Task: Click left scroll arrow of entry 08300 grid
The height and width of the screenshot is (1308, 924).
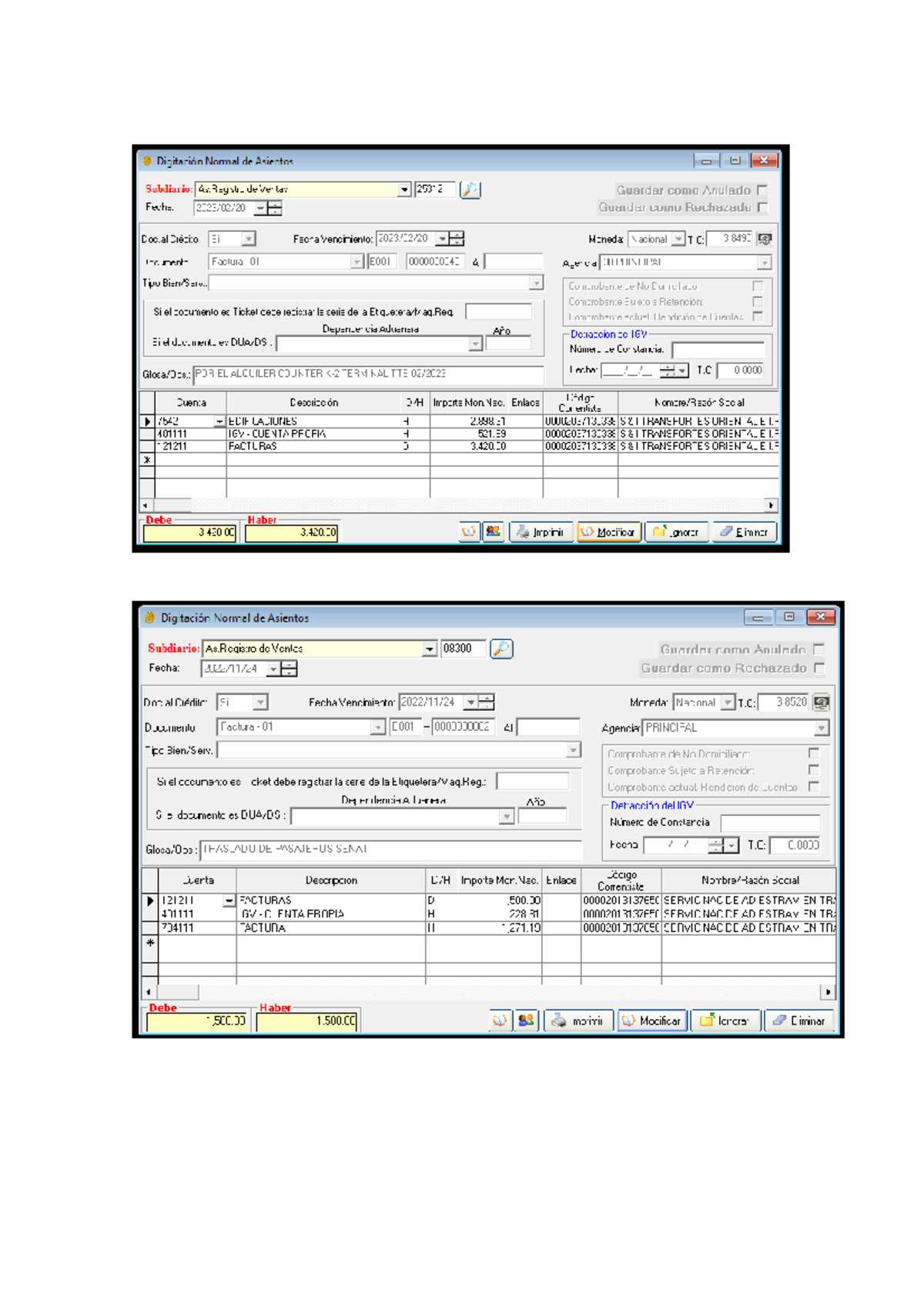Action: pyautogui.click(x=149, y=992)
